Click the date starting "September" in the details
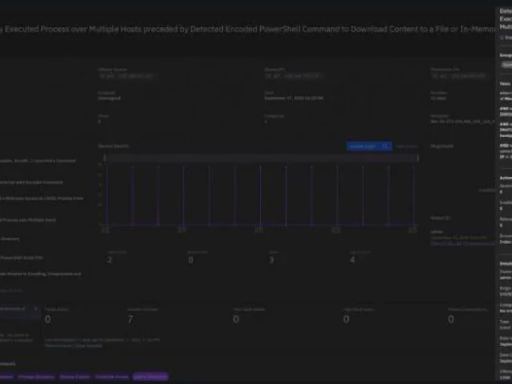The height and width of the screenshot is (384, 512). (x=294, y=98)
